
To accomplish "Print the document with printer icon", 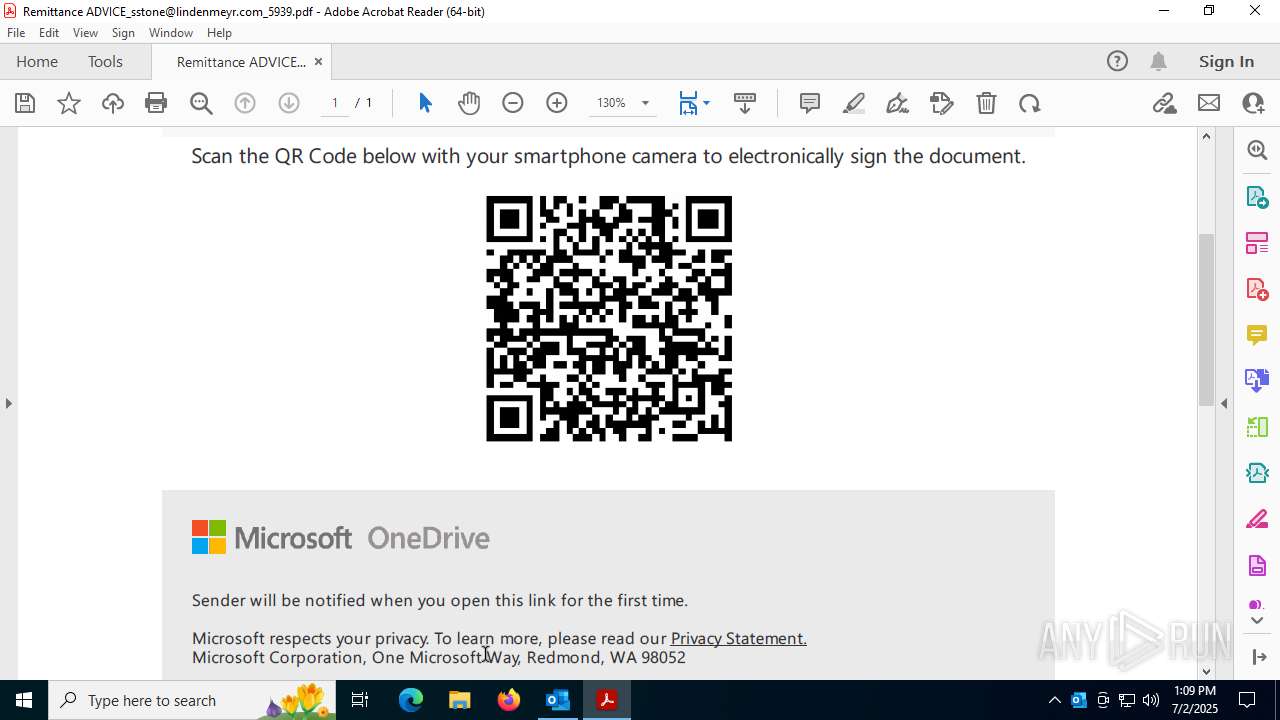I will 156,103.
